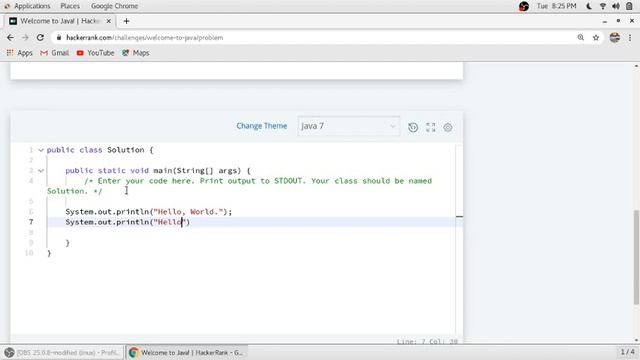Reload the HackerRank page

tap(40, 38)
